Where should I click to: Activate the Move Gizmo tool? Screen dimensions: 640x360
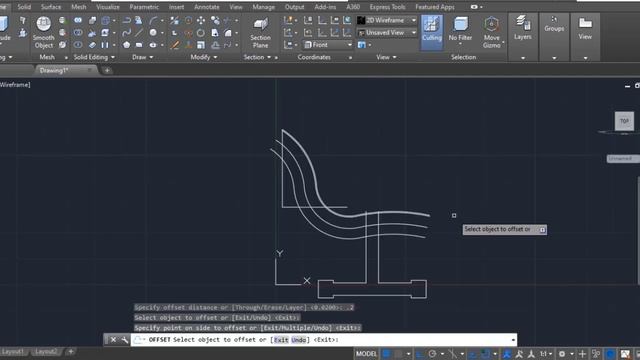click(491, 32)
